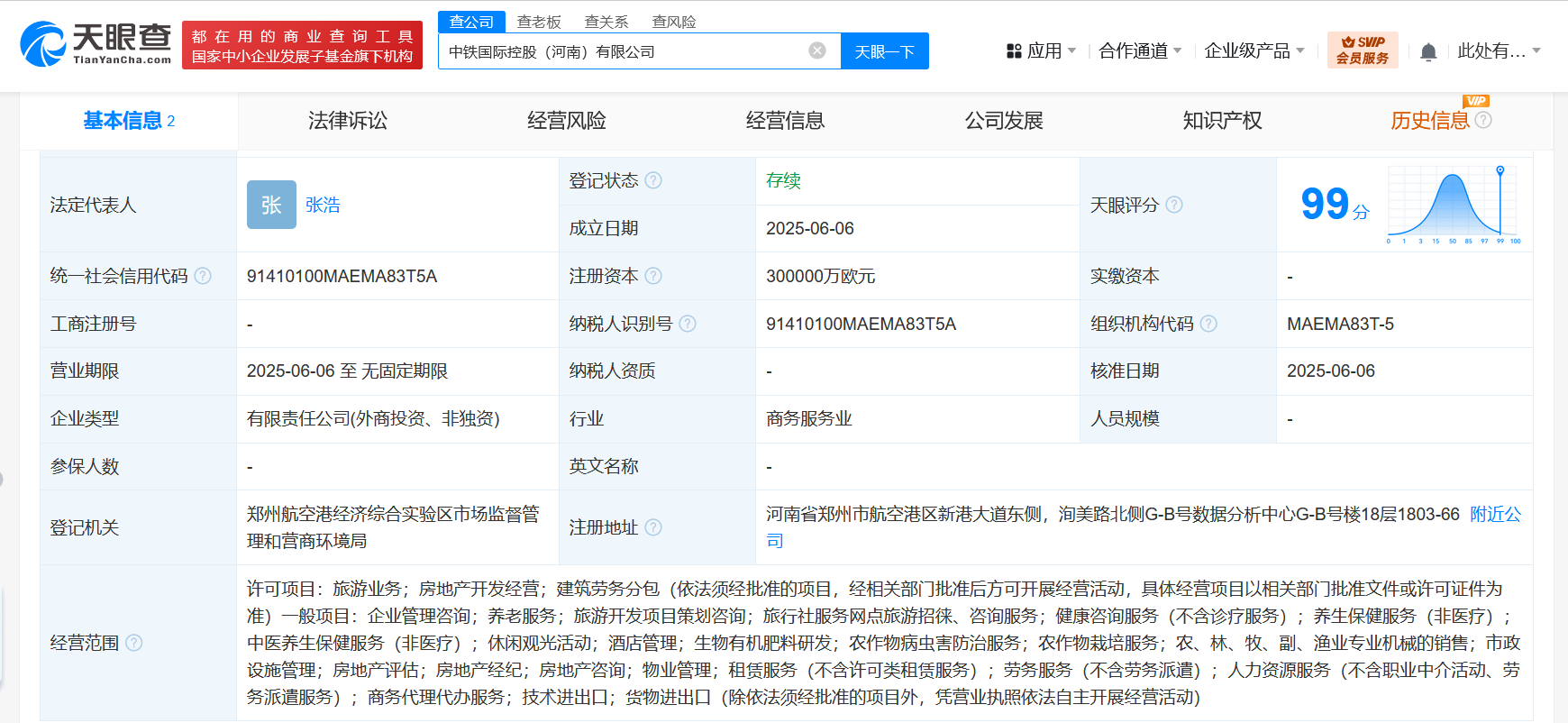1568x723 pixels.
Task: Click help icon beside 注册资本
Action: point(653,276)
